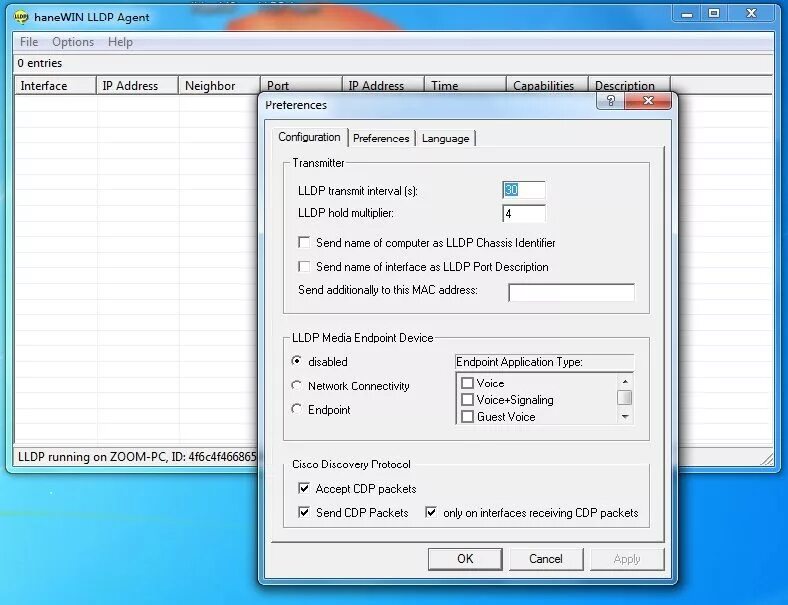Viewport: 788px width, 605px height.
Task: Switch to the Configuration tab
Action: tap(309, 137)
